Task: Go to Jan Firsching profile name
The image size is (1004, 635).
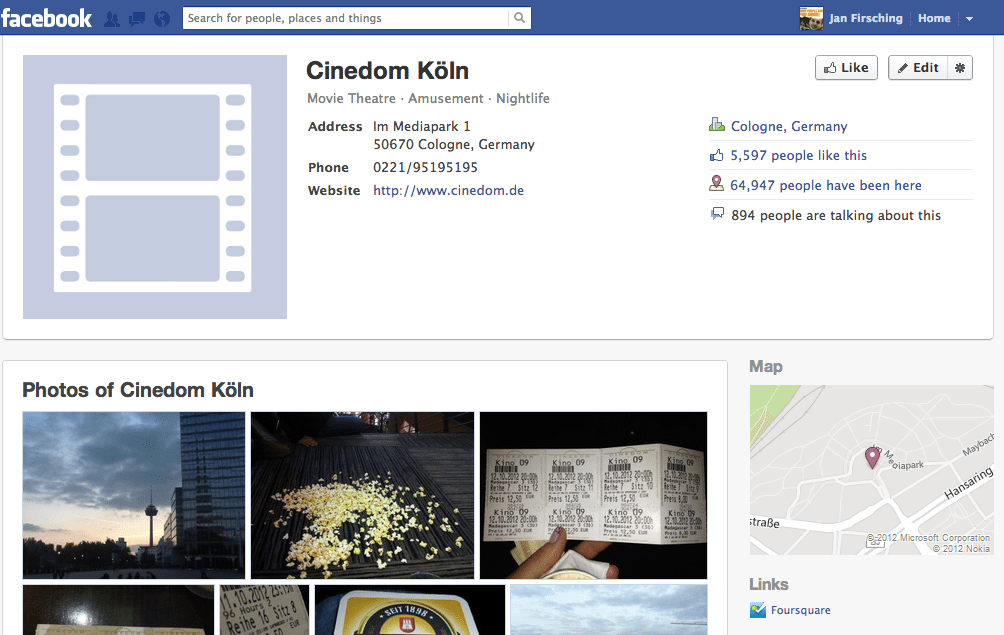Action: pos(866,18)
